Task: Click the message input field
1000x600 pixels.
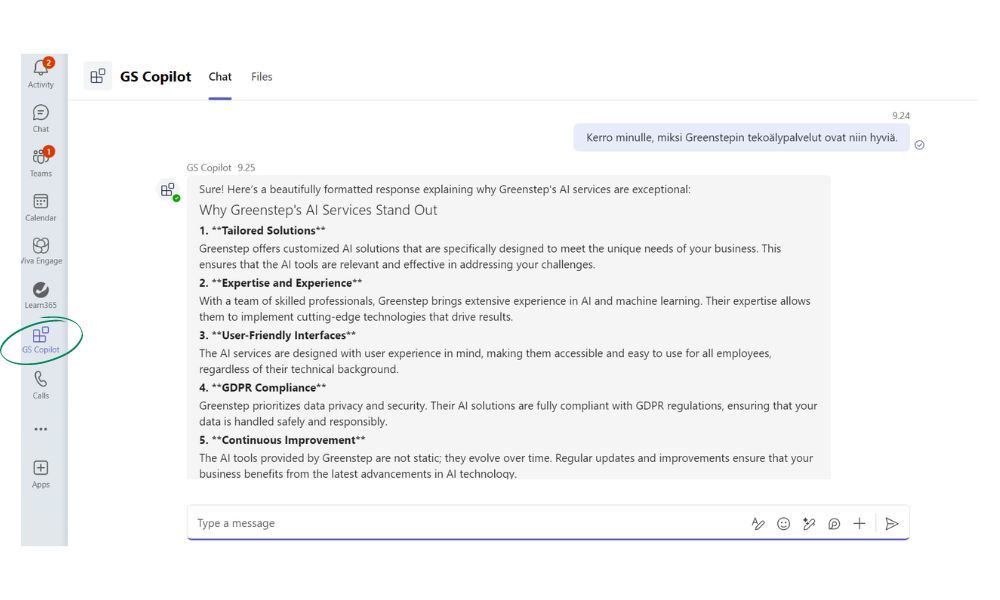Action: 460,523
